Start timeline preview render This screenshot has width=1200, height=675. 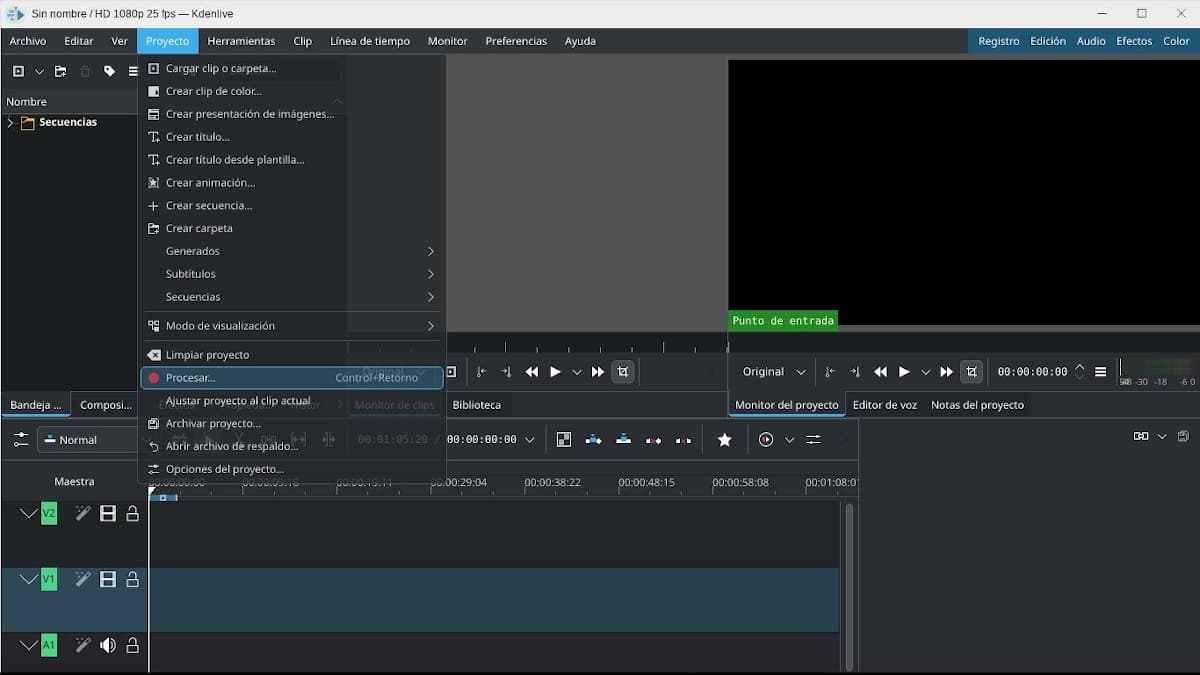click(766, 440)
